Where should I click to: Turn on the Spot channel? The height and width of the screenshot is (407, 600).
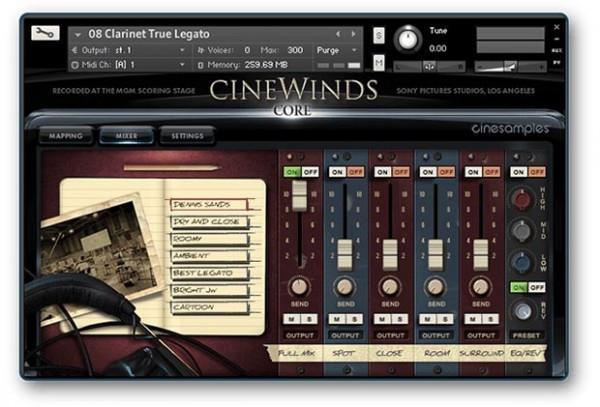(337, 172)
